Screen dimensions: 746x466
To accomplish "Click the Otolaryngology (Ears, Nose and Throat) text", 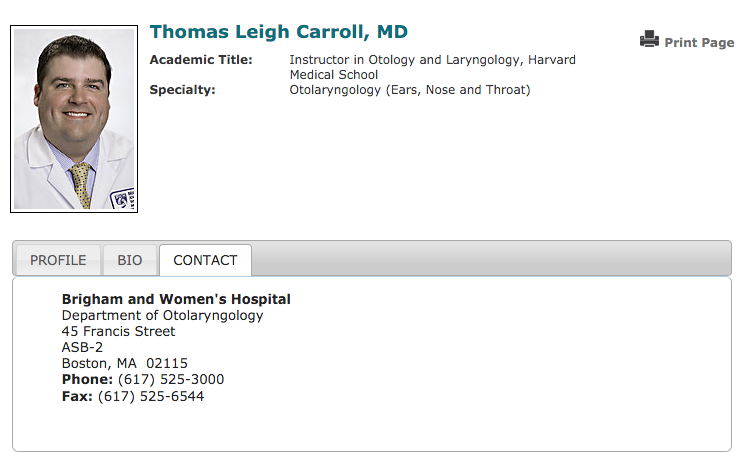I will (x=409, y=90).
